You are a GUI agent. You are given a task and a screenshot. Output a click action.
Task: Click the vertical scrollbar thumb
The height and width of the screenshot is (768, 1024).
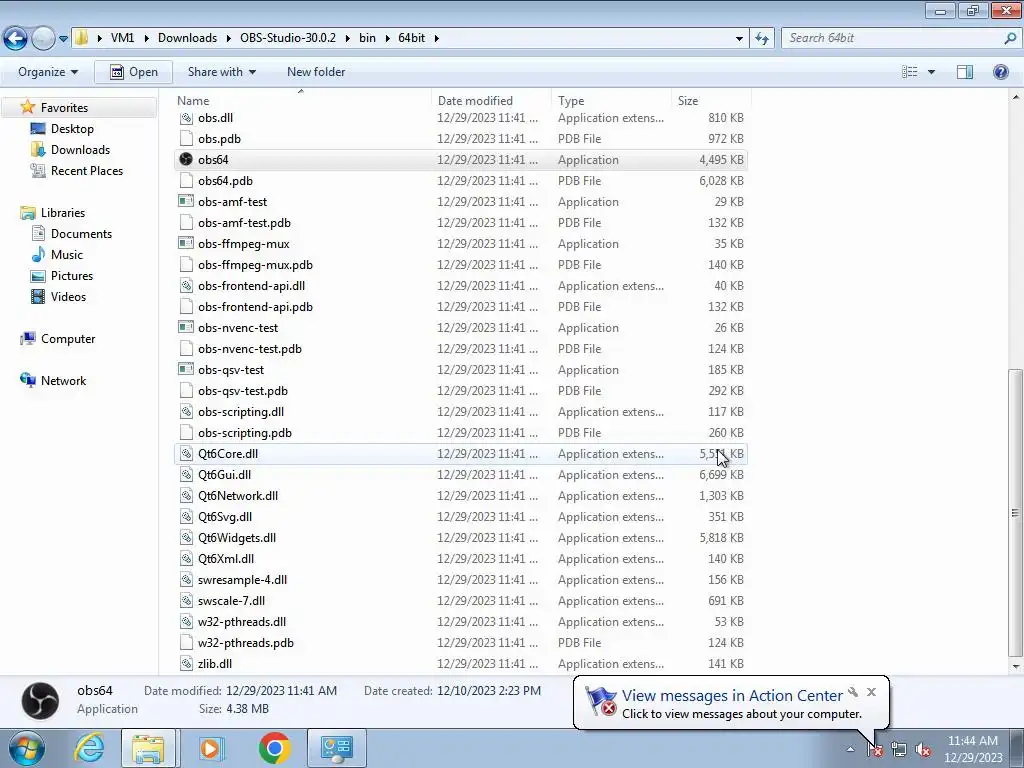coord(1015,513)
